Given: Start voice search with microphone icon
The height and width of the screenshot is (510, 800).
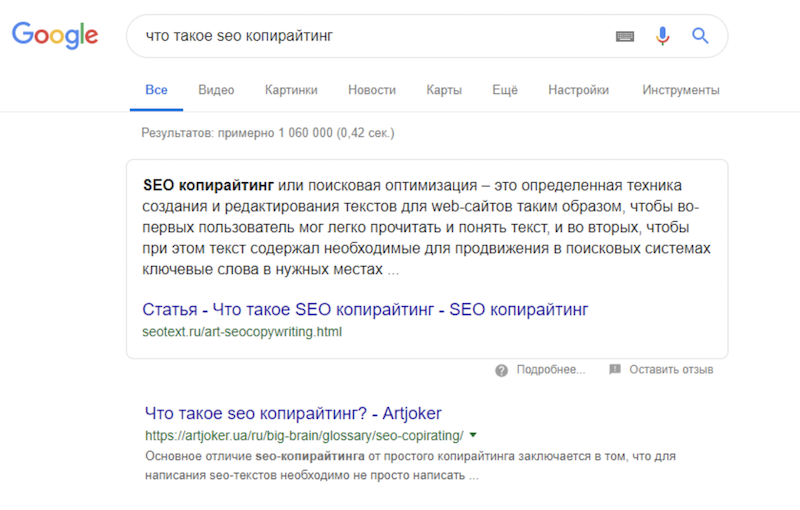Looking at the screenshot, I should click(662, 36).
